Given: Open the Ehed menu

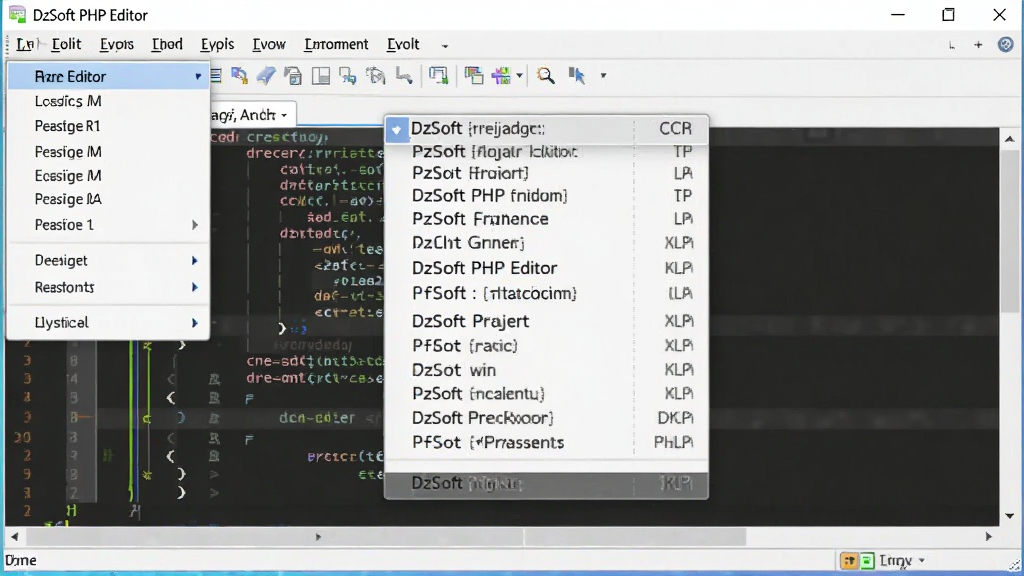Looking at the screenshot, I should (x=167, y=44).
